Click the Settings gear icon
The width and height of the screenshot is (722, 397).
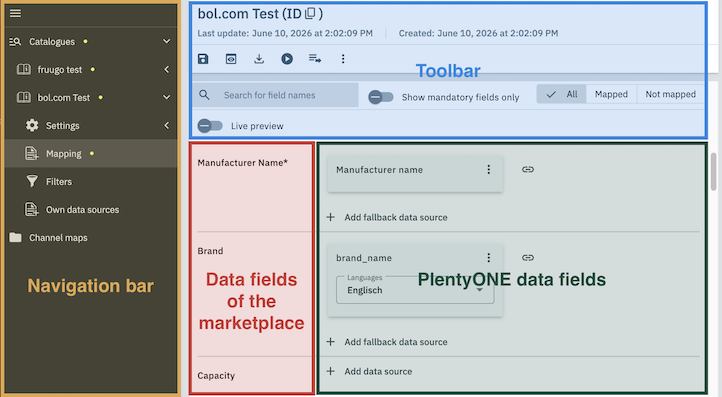(x=32, y=125)
